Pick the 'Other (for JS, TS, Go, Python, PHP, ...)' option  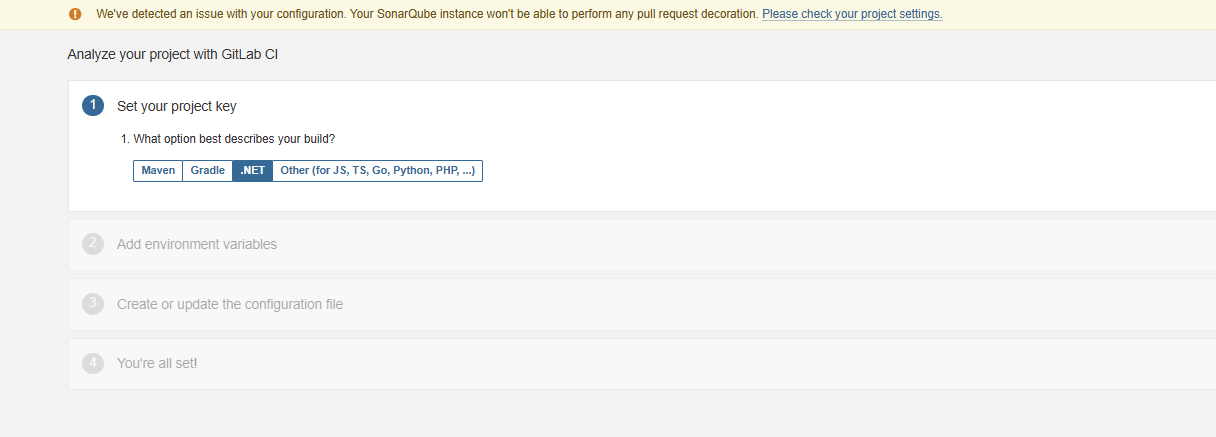click(x=377, y=171)
